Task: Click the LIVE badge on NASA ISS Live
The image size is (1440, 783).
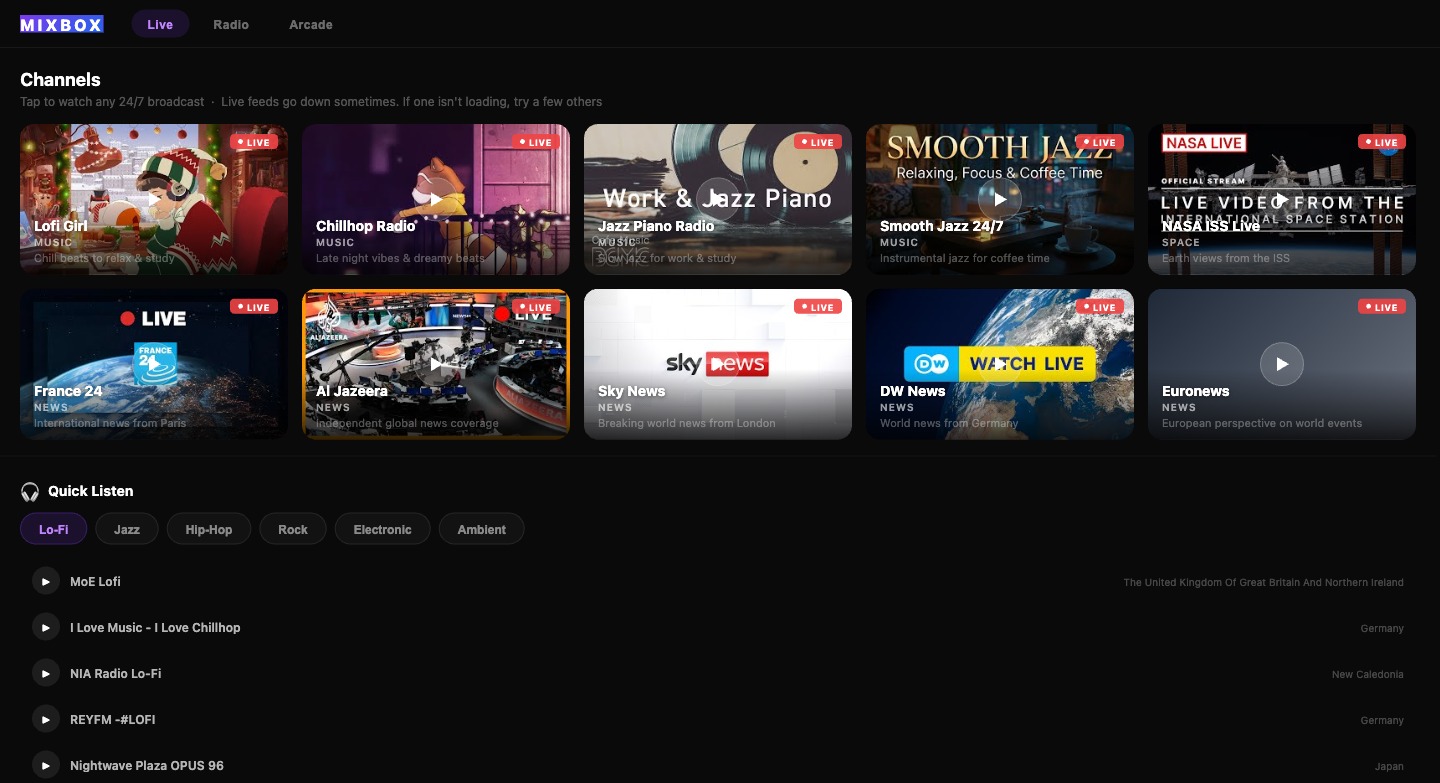Action: click(1381, 142)
